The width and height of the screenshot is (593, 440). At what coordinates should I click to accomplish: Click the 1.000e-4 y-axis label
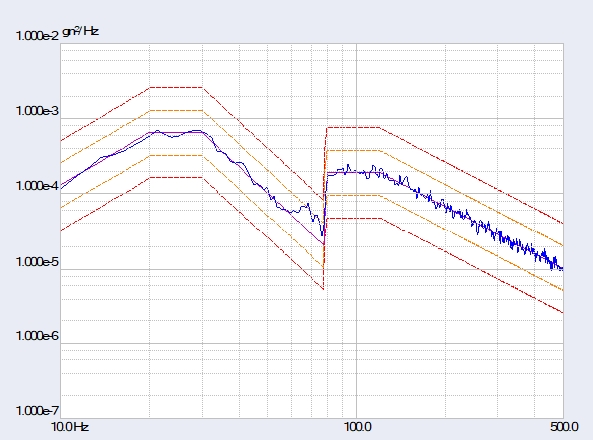point(37,186)
